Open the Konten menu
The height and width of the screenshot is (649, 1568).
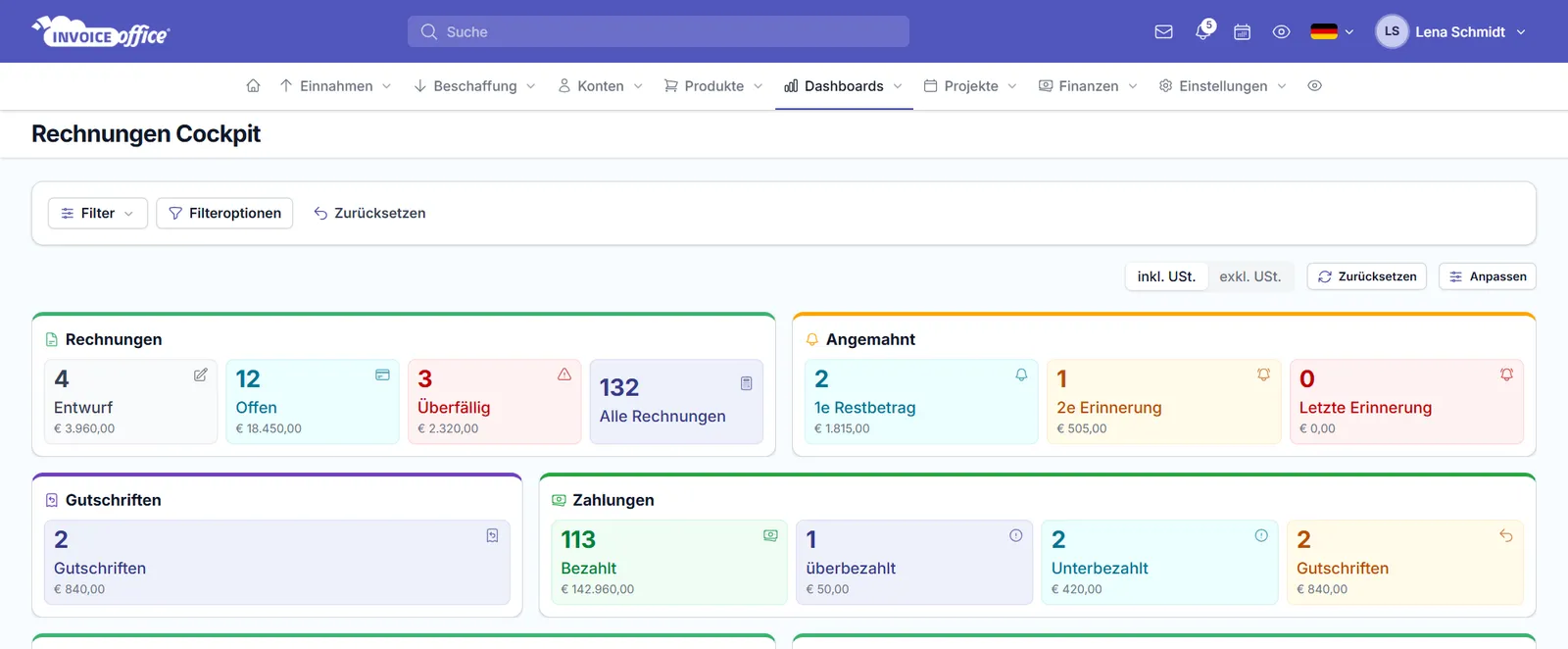(x=601, y=86)
